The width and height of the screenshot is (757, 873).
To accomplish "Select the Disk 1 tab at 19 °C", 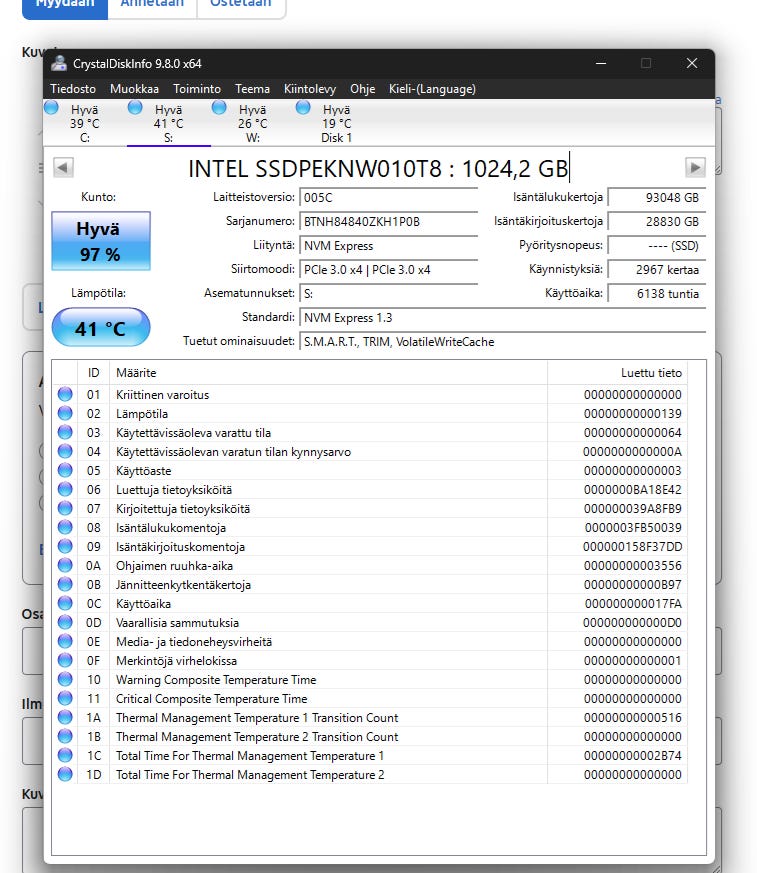I will click(336, 123).
